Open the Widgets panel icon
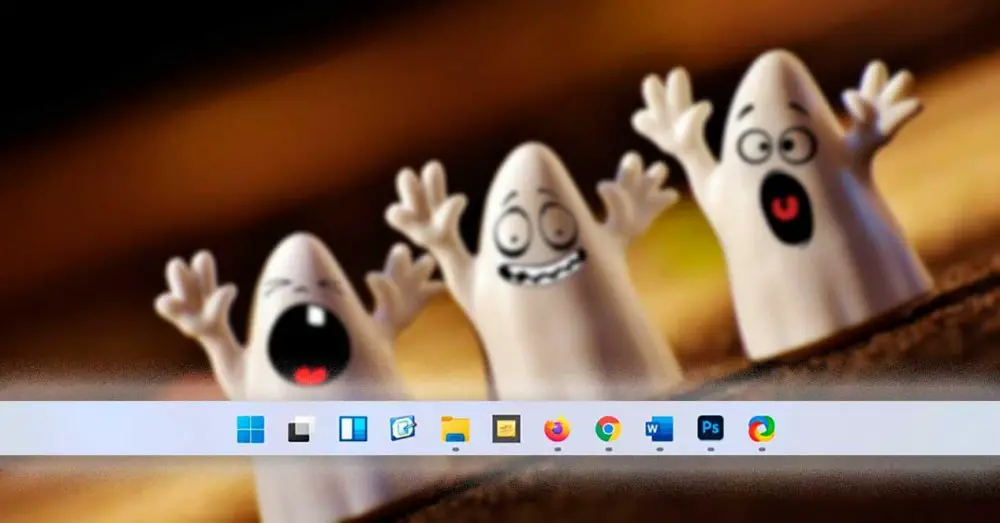The image size is (1000, 523). point(353,430)
